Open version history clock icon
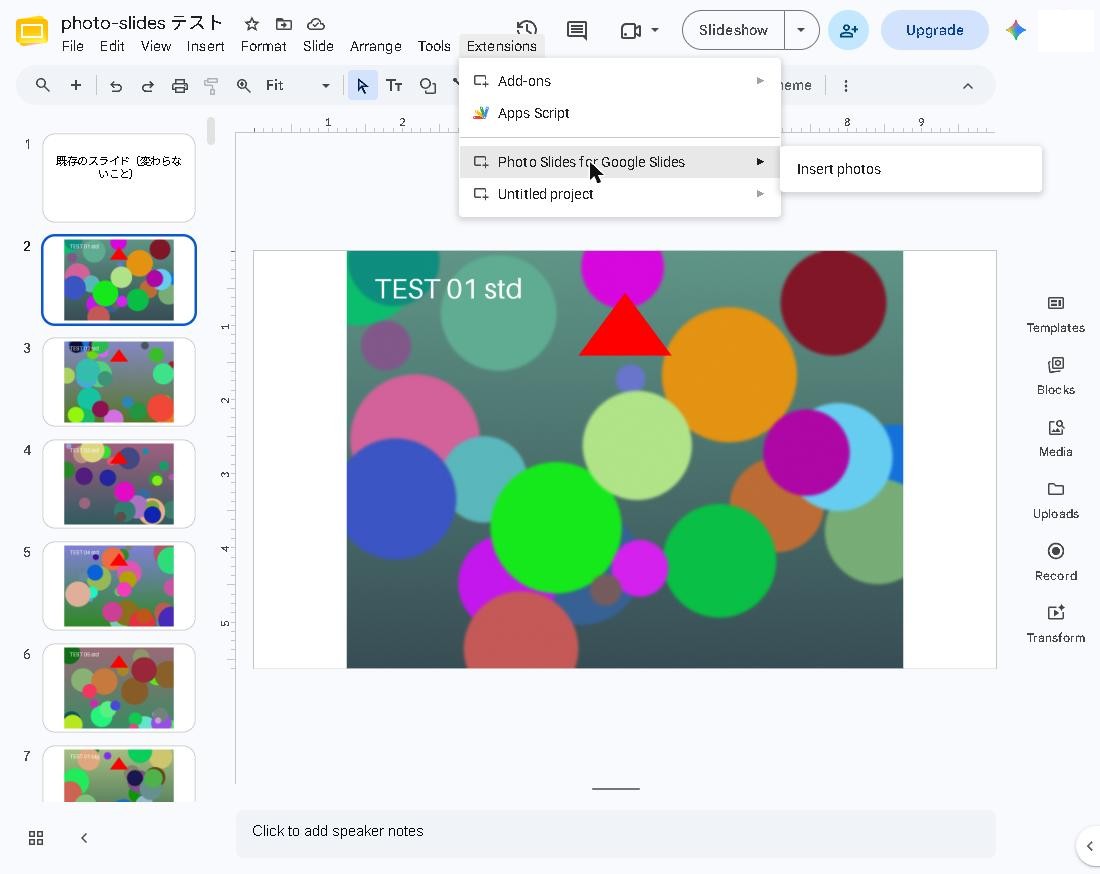1100x874 pixels. click(x=526, y=29)
